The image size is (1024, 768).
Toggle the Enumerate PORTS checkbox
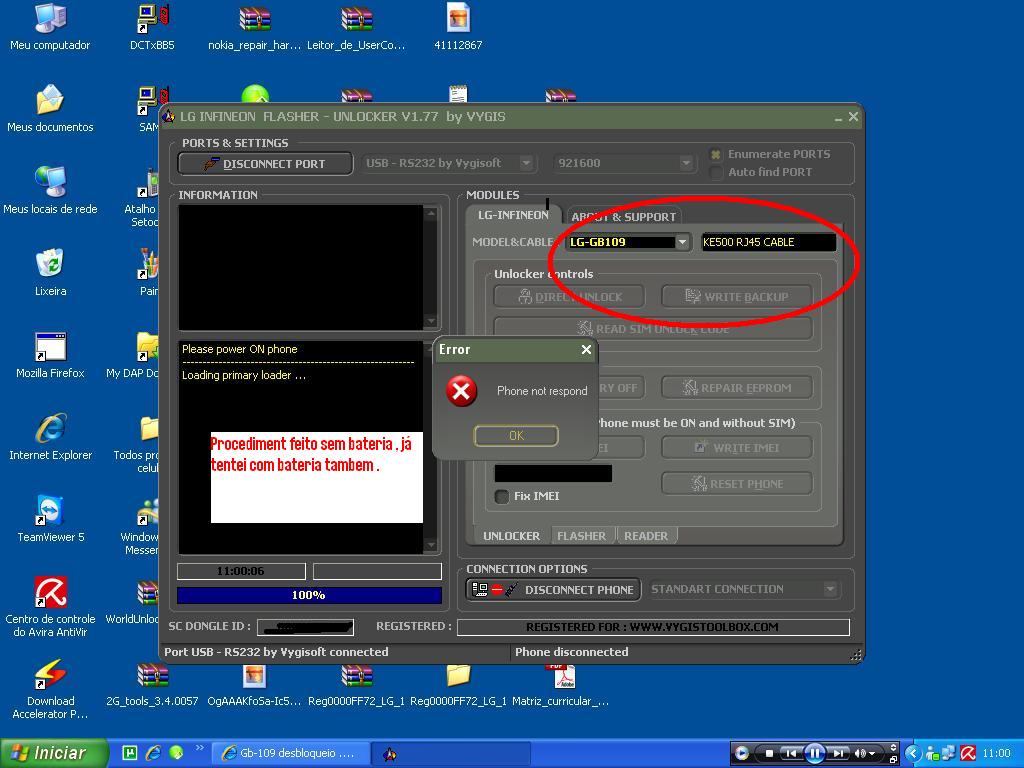point(716,154)
